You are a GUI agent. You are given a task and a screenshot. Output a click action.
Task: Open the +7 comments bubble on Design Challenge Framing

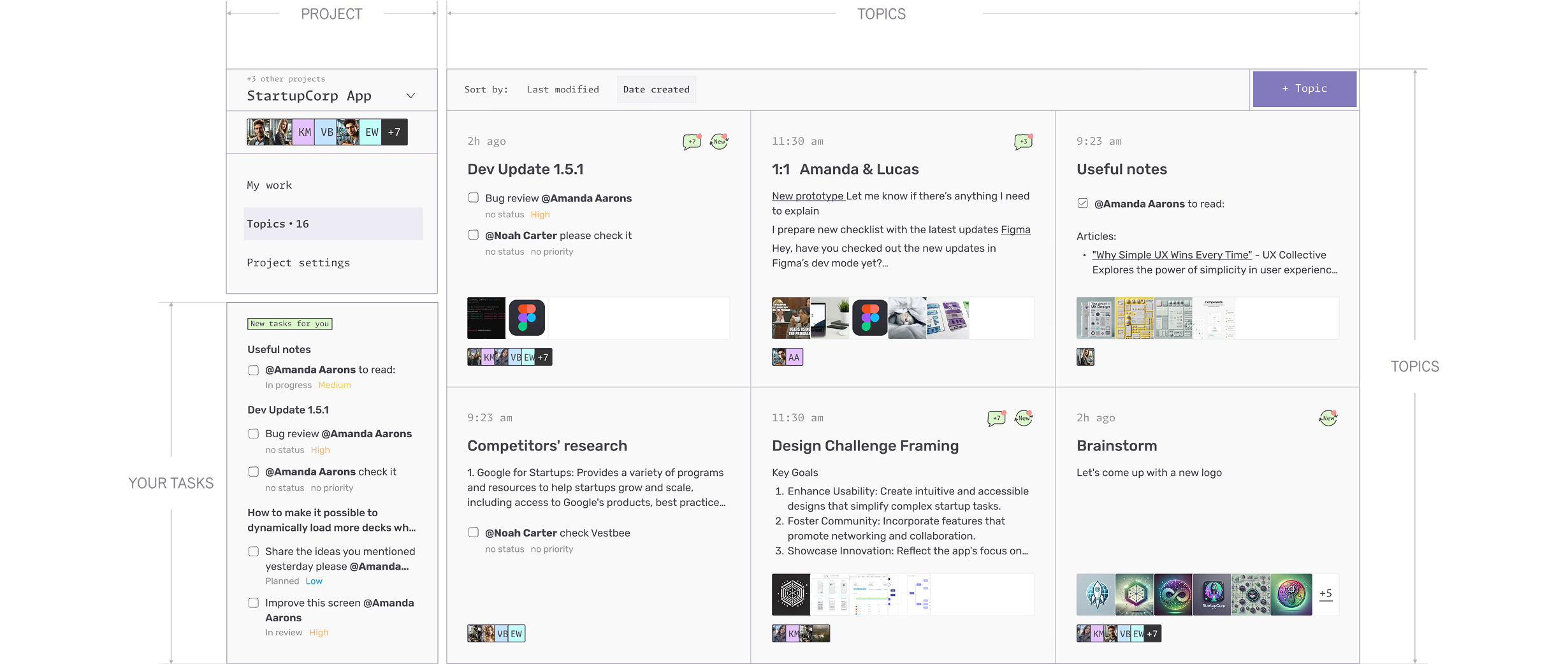(996, 418)
